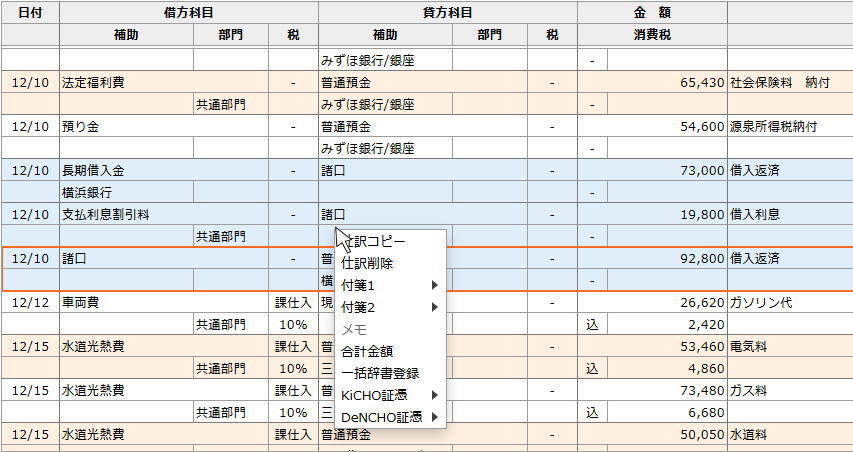Select the 預り金 debit account cell
The height and width of the screenshot is (452, 853).
point(126,126)
